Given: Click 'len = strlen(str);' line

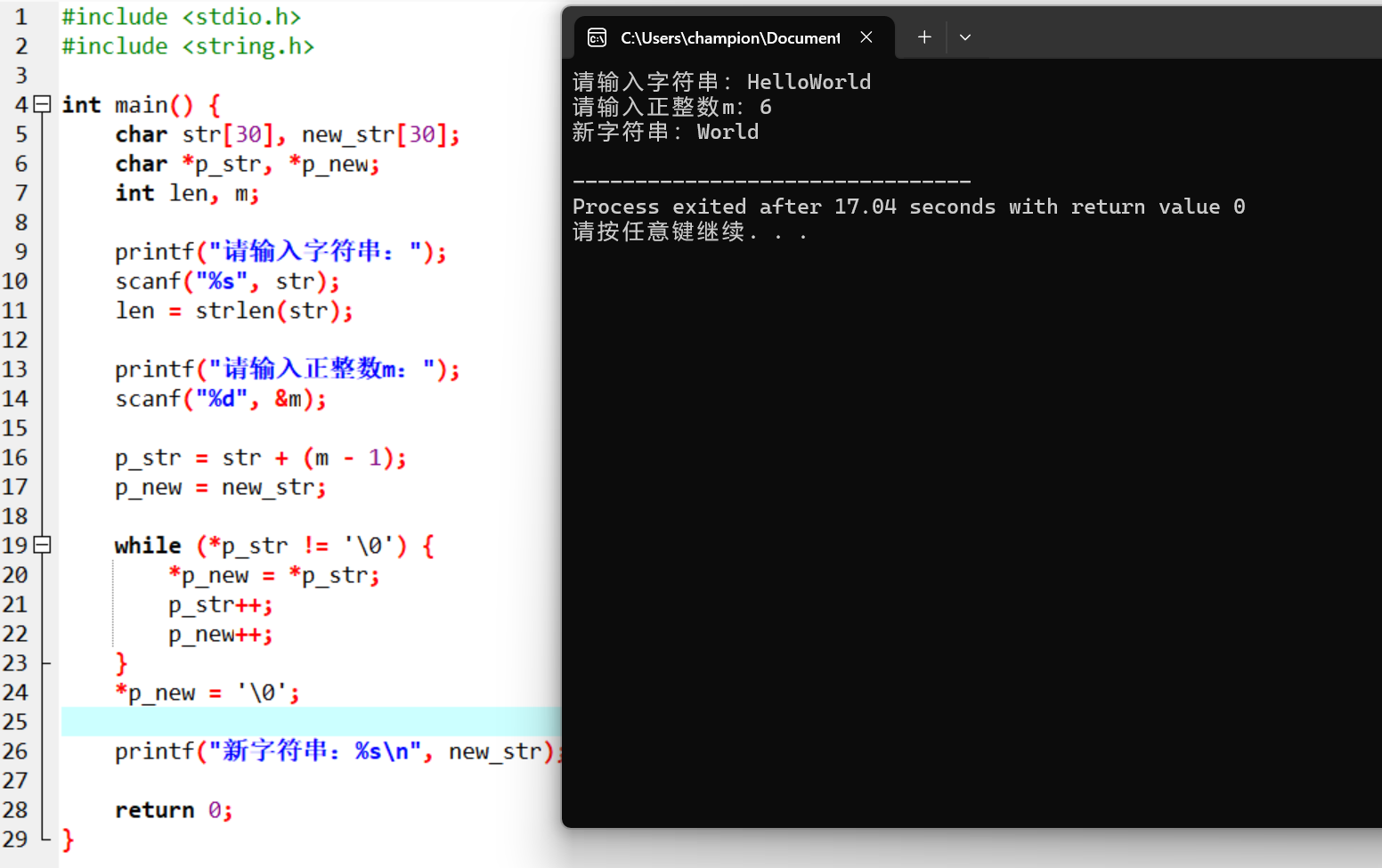Looking at the screenshot, I should 234,311.
